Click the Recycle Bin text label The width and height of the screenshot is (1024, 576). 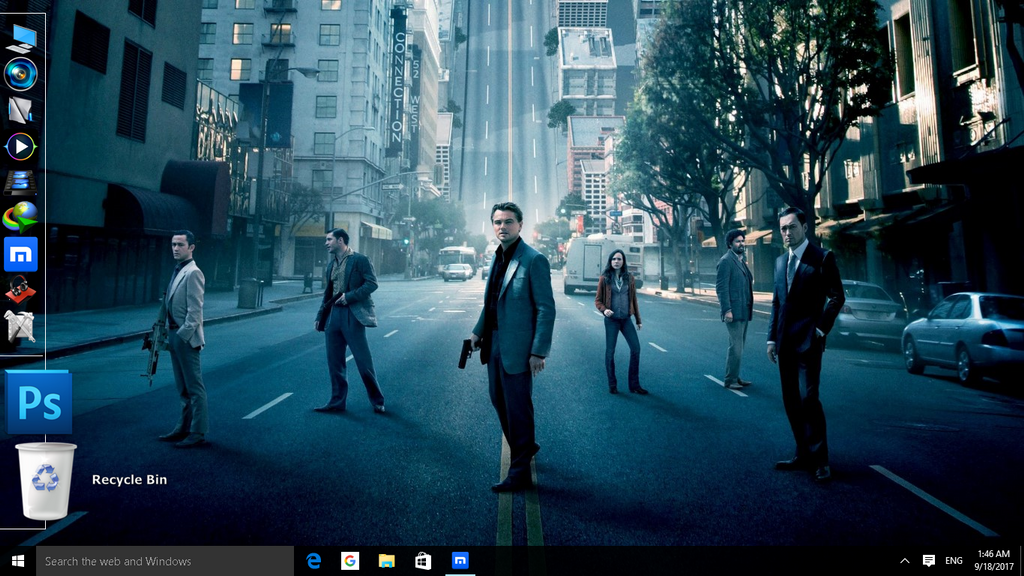point(129,479)
